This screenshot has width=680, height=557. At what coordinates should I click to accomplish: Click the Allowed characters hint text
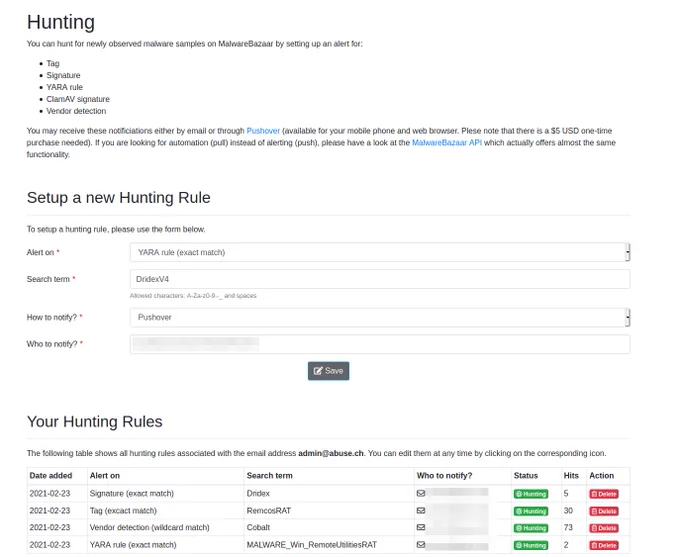click(x=193, y=295)
